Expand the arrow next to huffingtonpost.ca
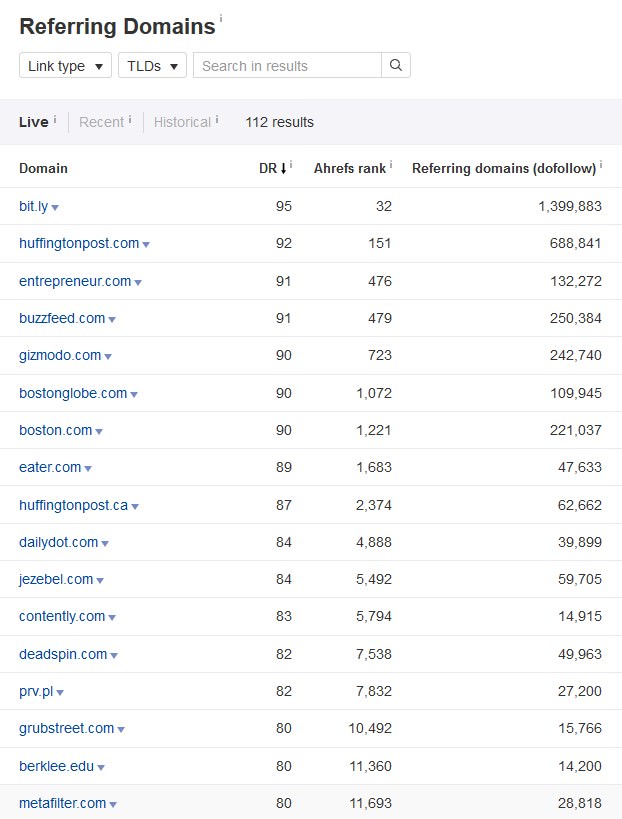The height and width of the screenshot is (819, 622). (x=135, y=506)
